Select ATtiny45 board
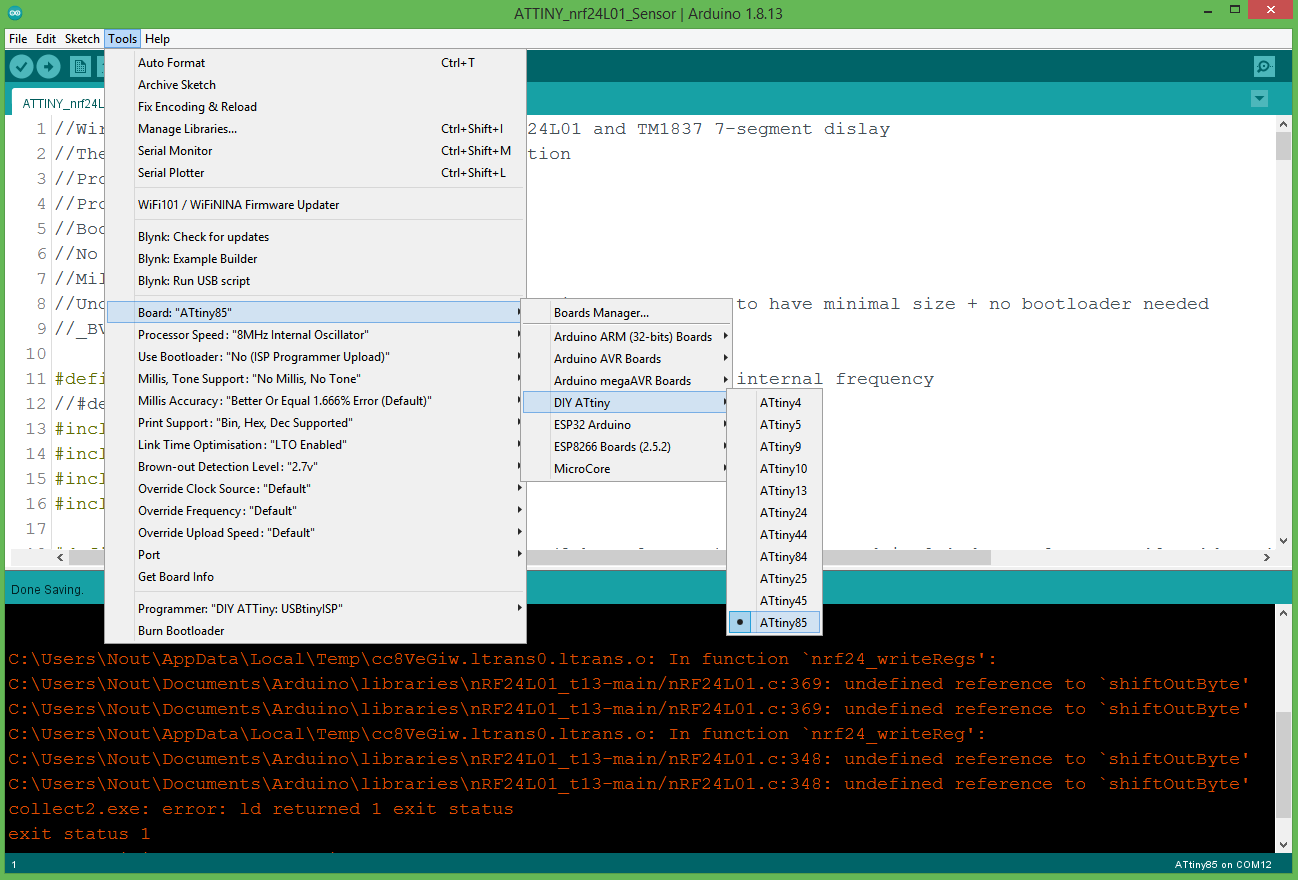1298x880 pixels. coord(775,601)
